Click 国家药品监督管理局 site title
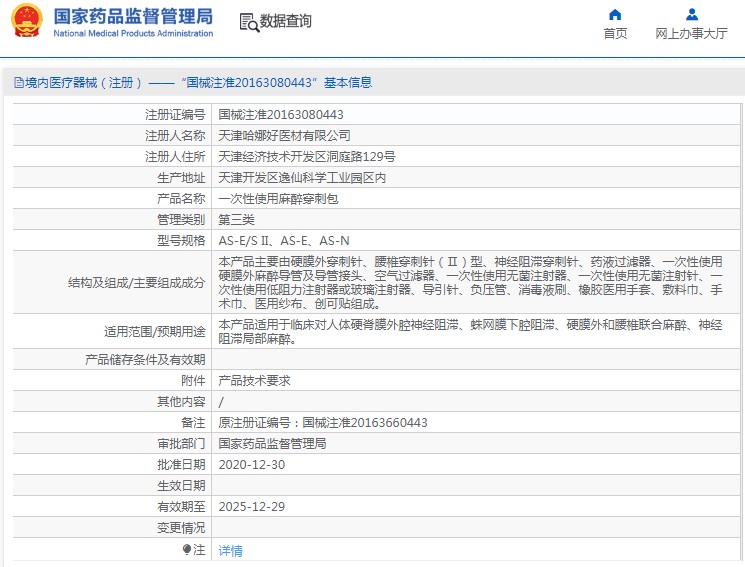 click(134, 16)
